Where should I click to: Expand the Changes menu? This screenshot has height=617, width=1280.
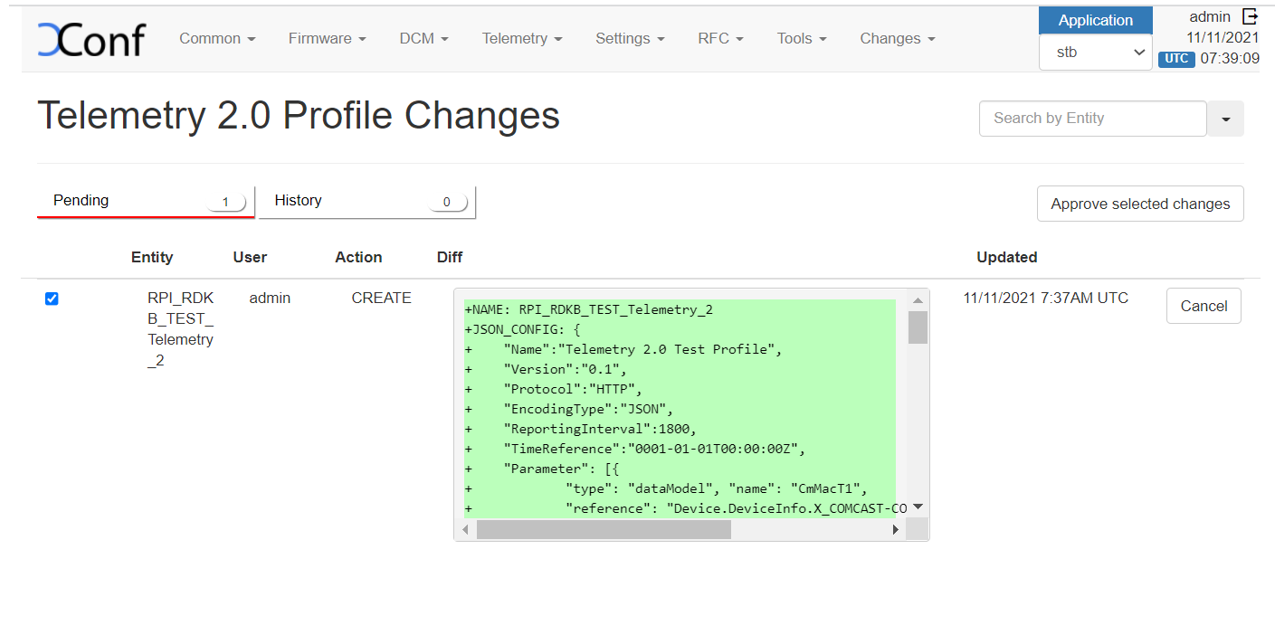897,39
